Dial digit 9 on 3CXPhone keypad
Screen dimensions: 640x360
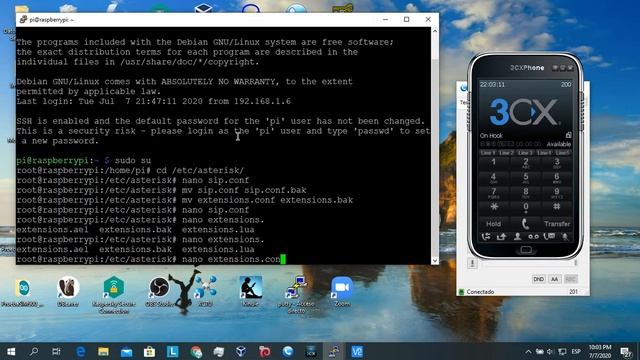point(557,192)
